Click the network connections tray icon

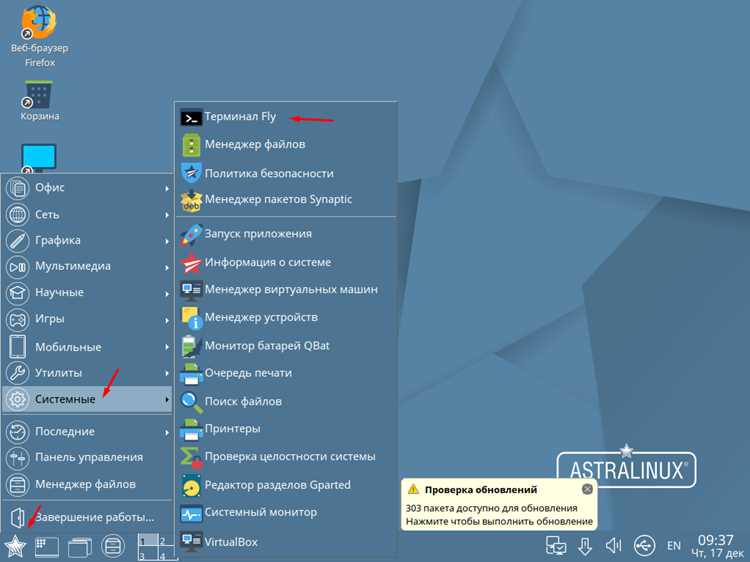pyautogui.click(x=555, y=546)
